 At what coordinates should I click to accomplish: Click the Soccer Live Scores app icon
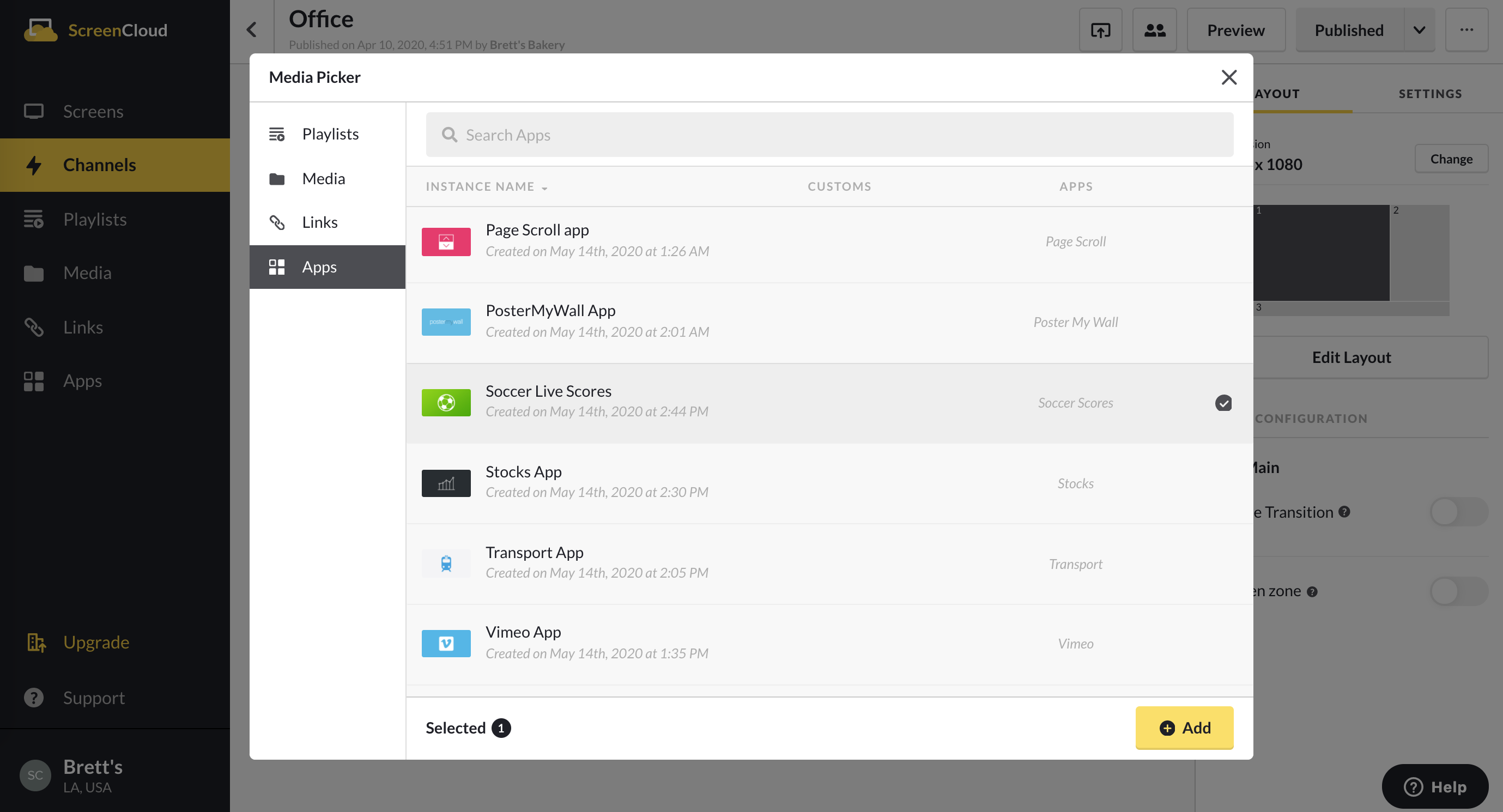click(446, 403)
